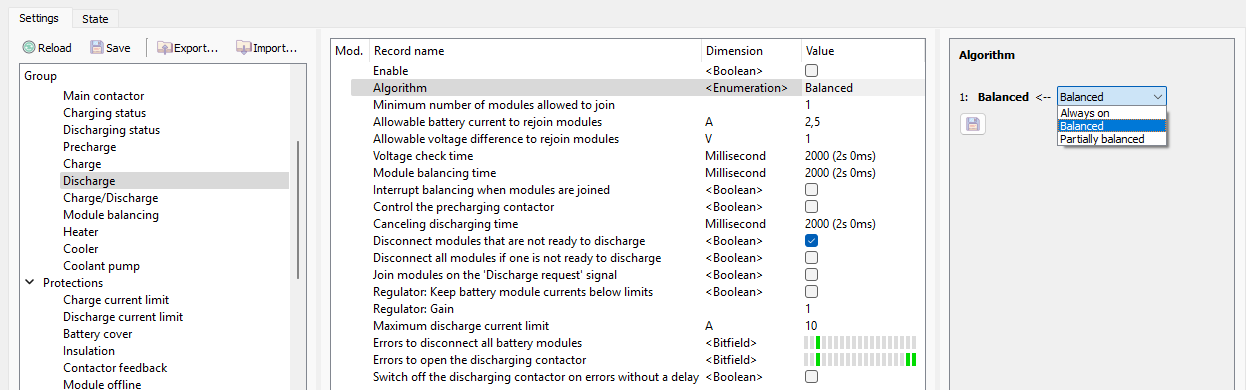Screen dimensions: 1246x390
Task: Select Charging status tree item
Action: [104, 113]
